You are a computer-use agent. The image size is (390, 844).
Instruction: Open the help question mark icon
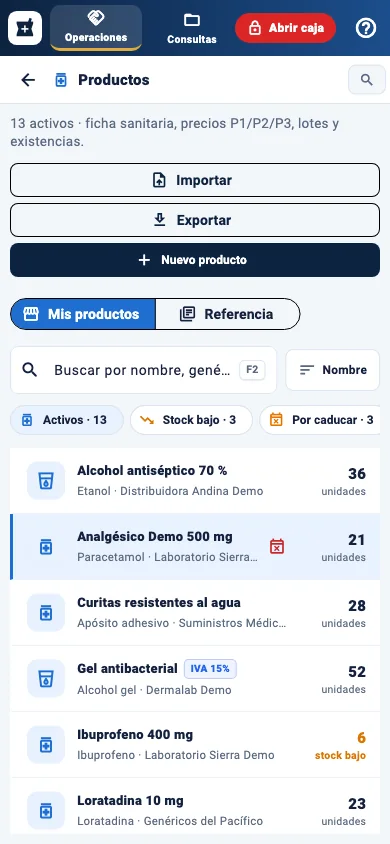pyautogui.click(x=366, y=28)
